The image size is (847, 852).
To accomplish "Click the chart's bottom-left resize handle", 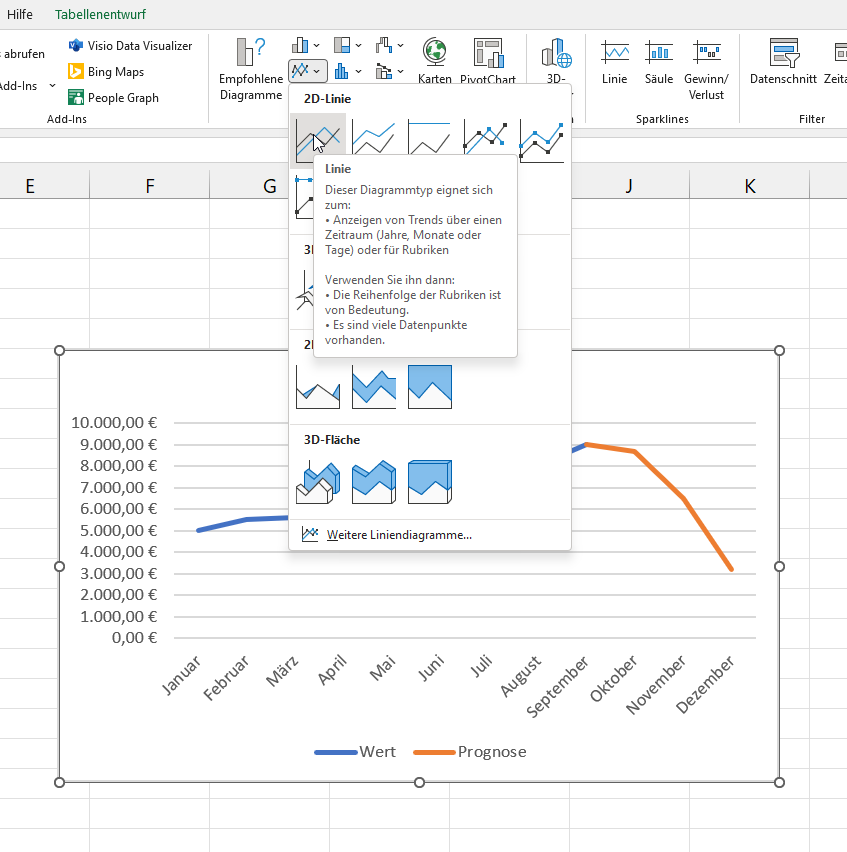I will (60, 782).
